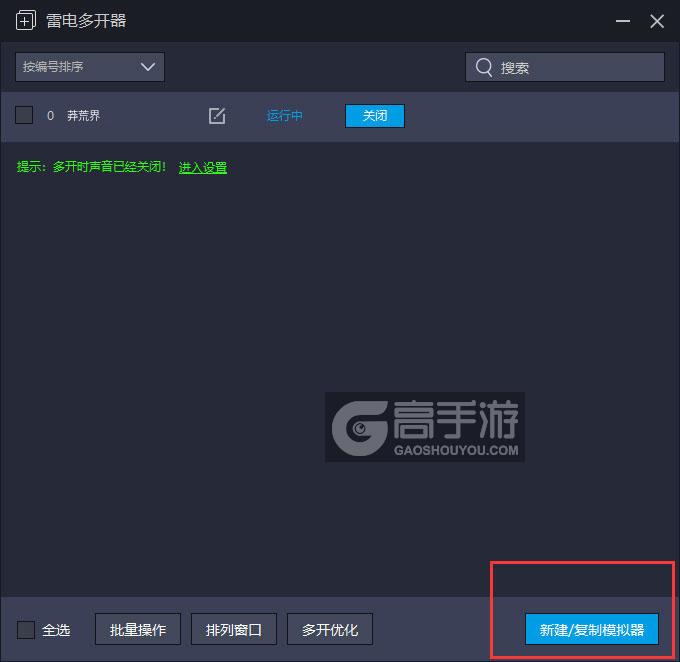Click the multi-instance logo icon in title bar
Screen dimensions: 680x662
26,20
